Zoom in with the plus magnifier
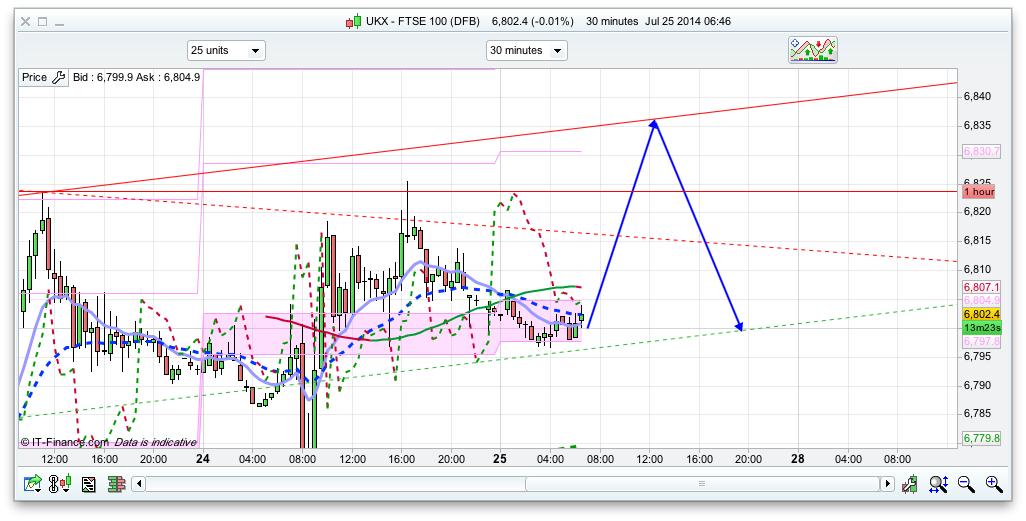 click(x=994, y=484)
